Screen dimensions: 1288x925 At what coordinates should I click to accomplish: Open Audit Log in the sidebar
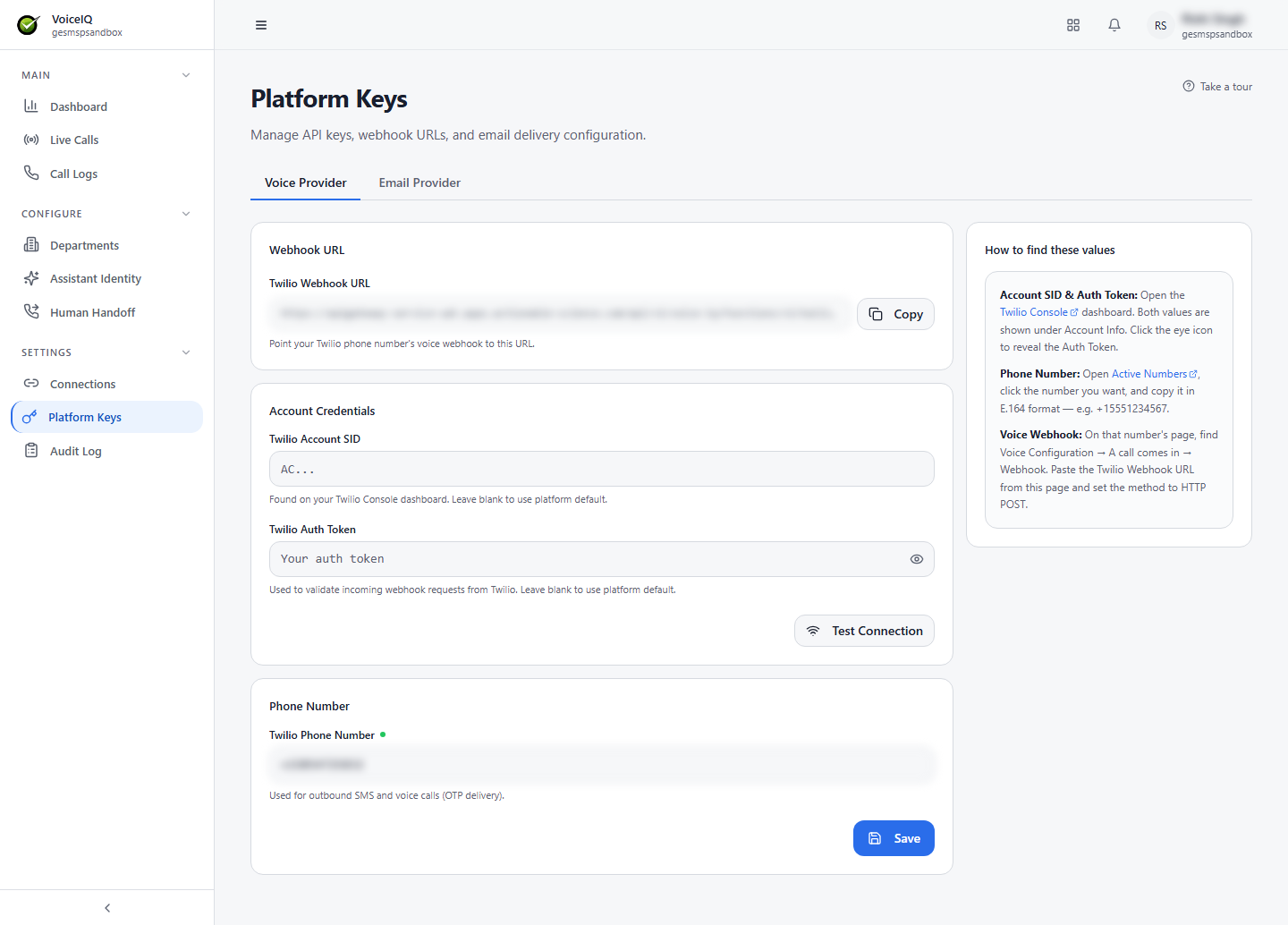pos(106,451)
